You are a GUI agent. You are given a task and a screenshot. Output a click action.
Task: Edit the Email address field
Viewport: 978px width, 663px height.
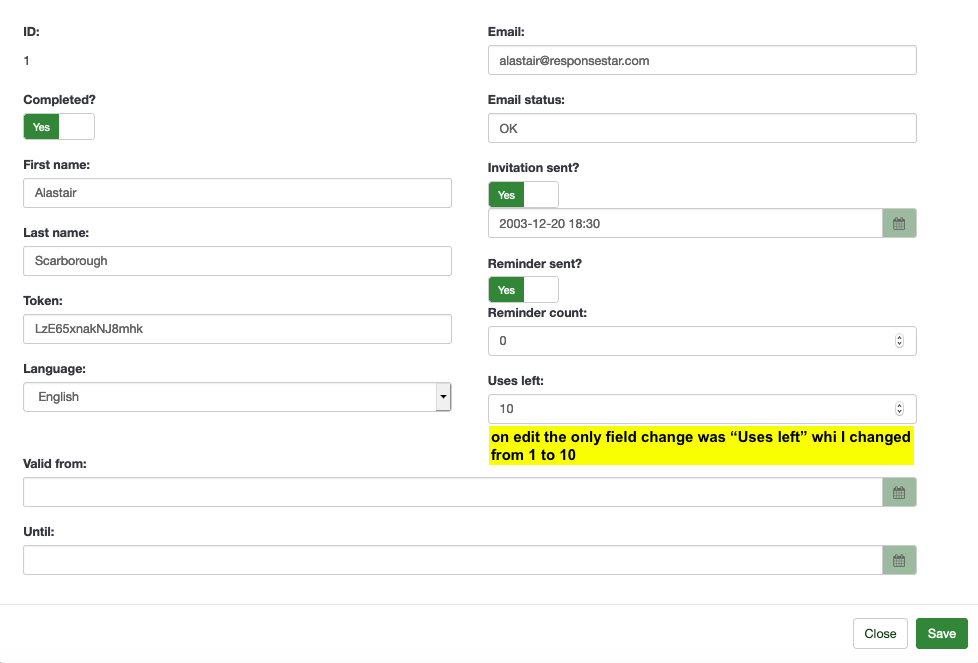(702, 61)
